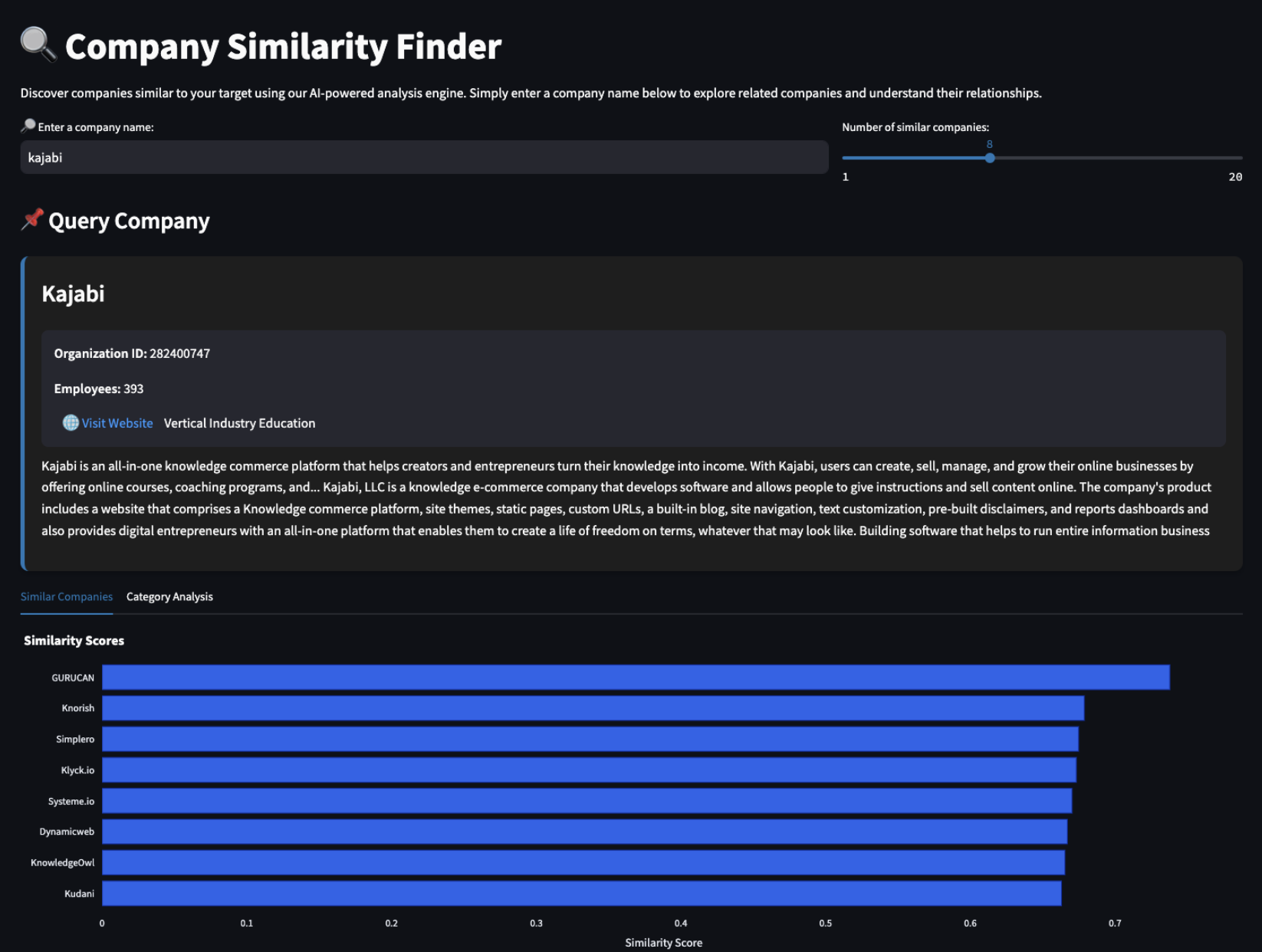This screenshot has height=952, width=1262.
Task: Click the Kajabi company name heading
Action: (x=73, y=294)
